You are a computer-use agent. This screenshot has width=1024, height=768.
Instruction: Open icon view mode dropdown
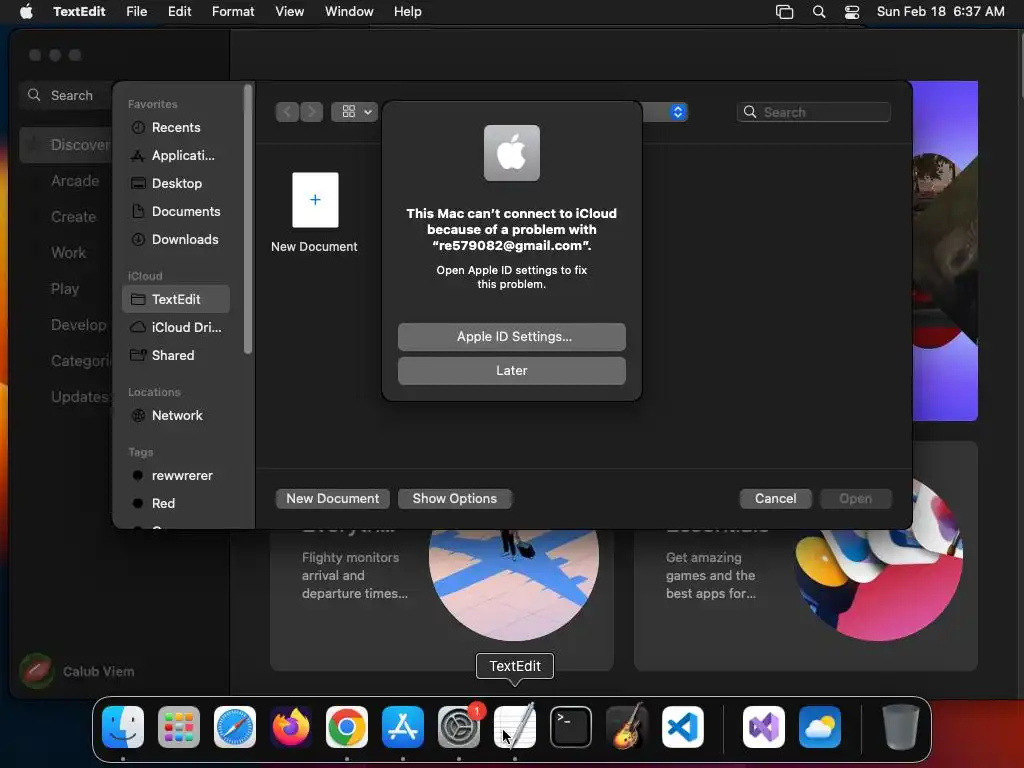354,112
